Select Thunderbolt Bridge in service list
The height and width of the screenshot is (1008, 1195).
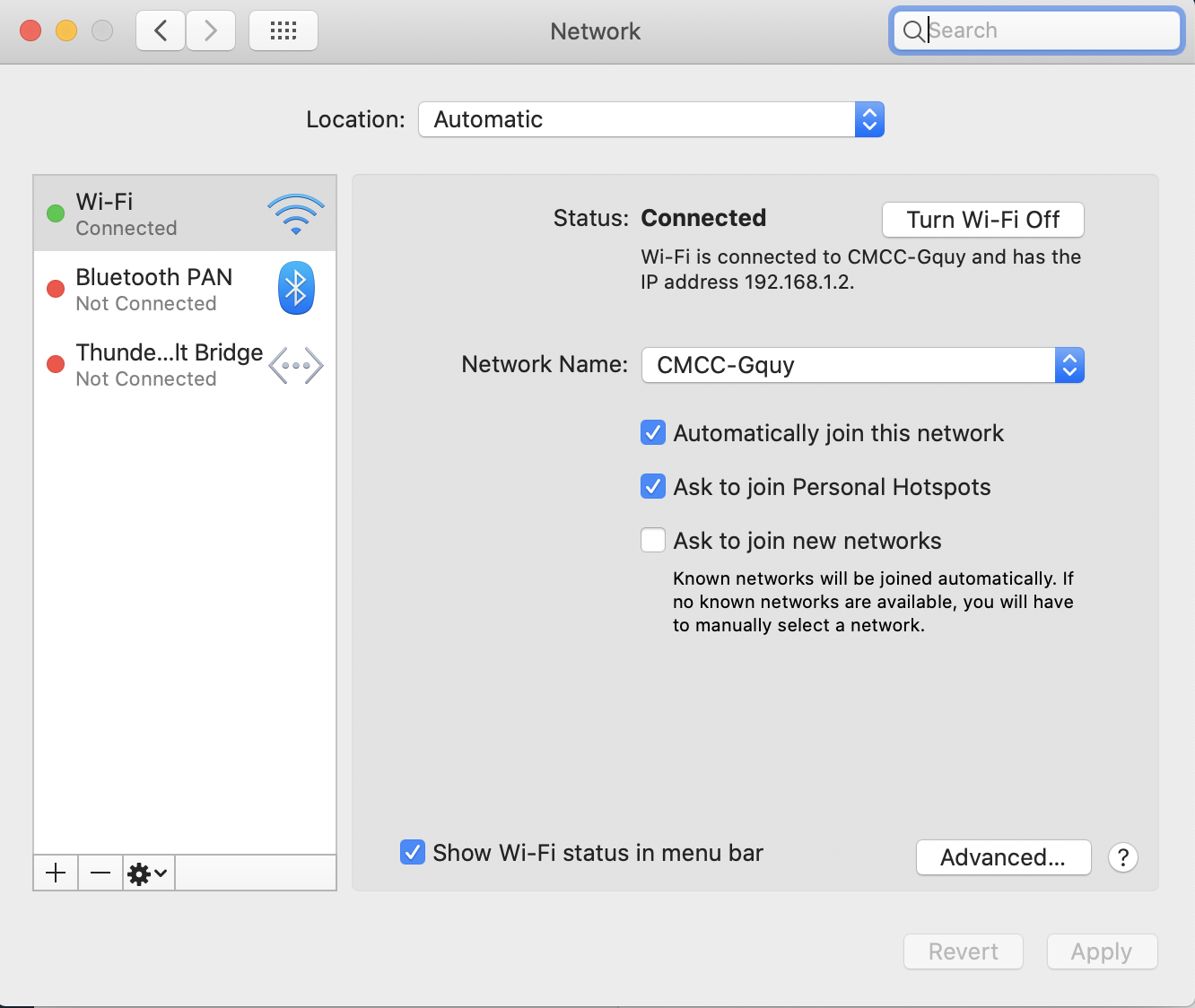[x=169, y=364]
